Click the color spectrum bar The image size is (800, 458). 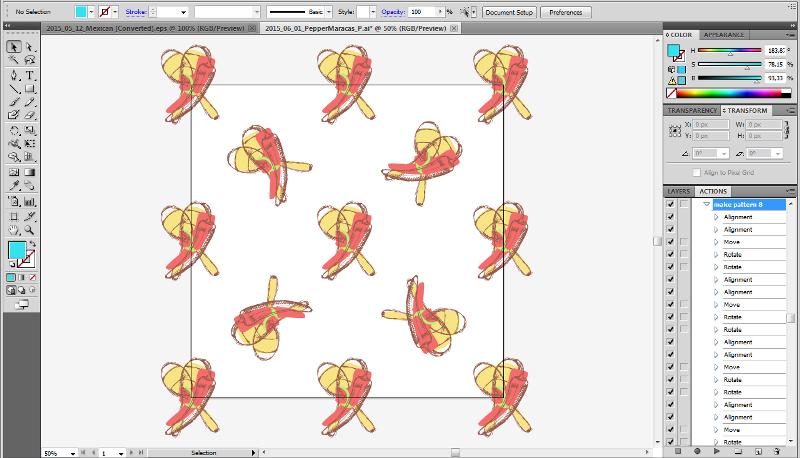pyautogui.click(x=729, y=93)
